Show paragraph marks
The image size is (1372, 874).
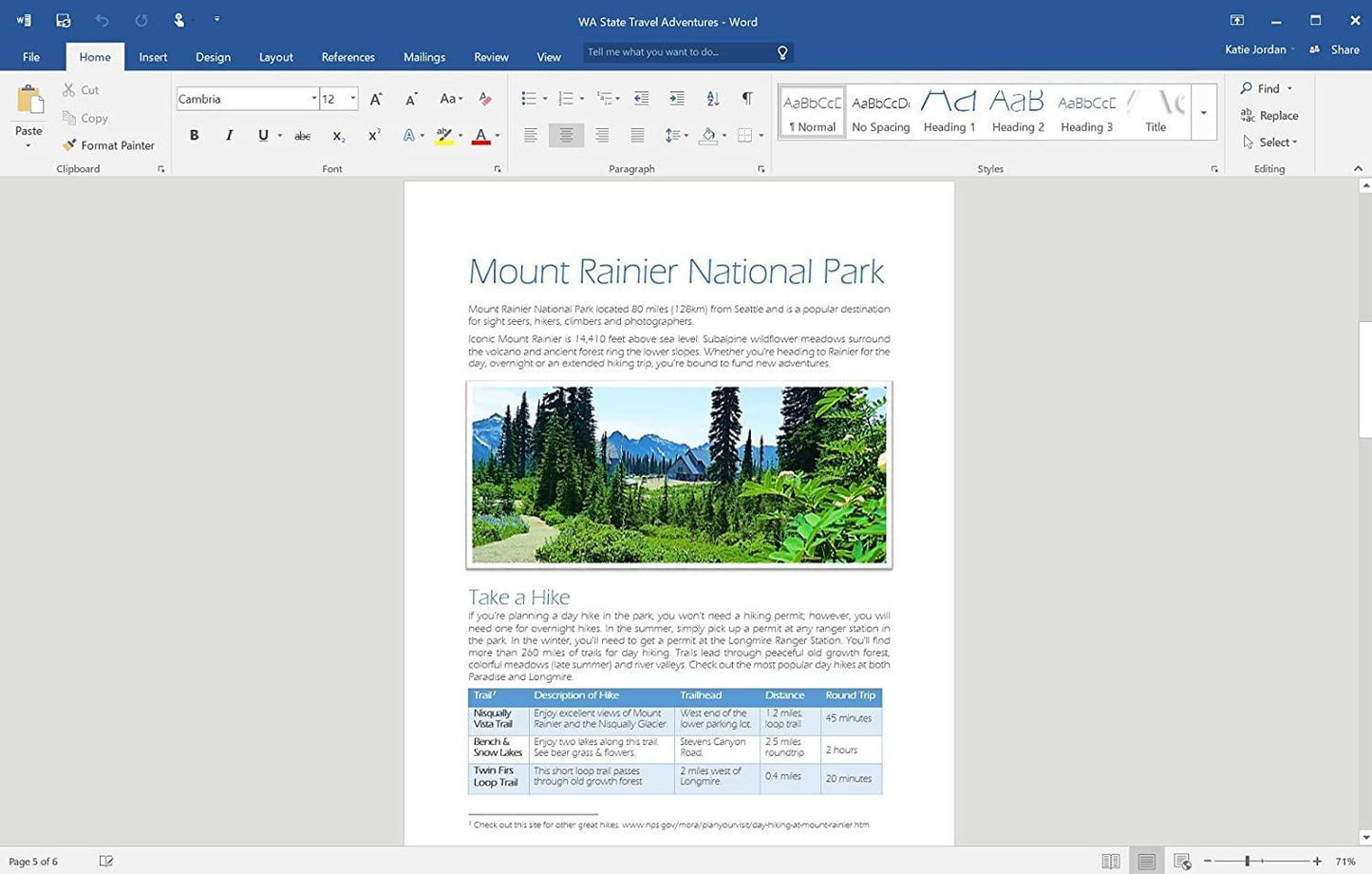tap(747, 98)
